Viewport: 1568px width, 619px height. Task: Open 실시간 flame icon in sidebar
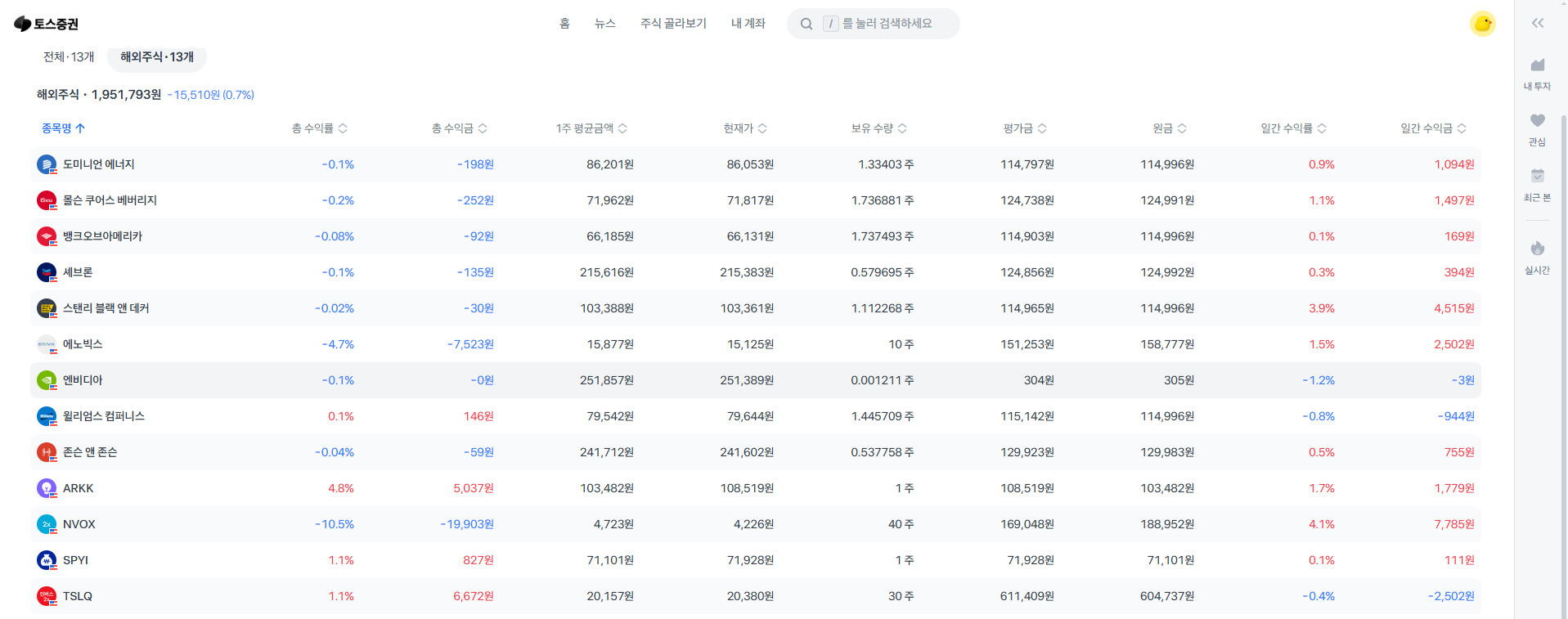(x=1537, y=249)
